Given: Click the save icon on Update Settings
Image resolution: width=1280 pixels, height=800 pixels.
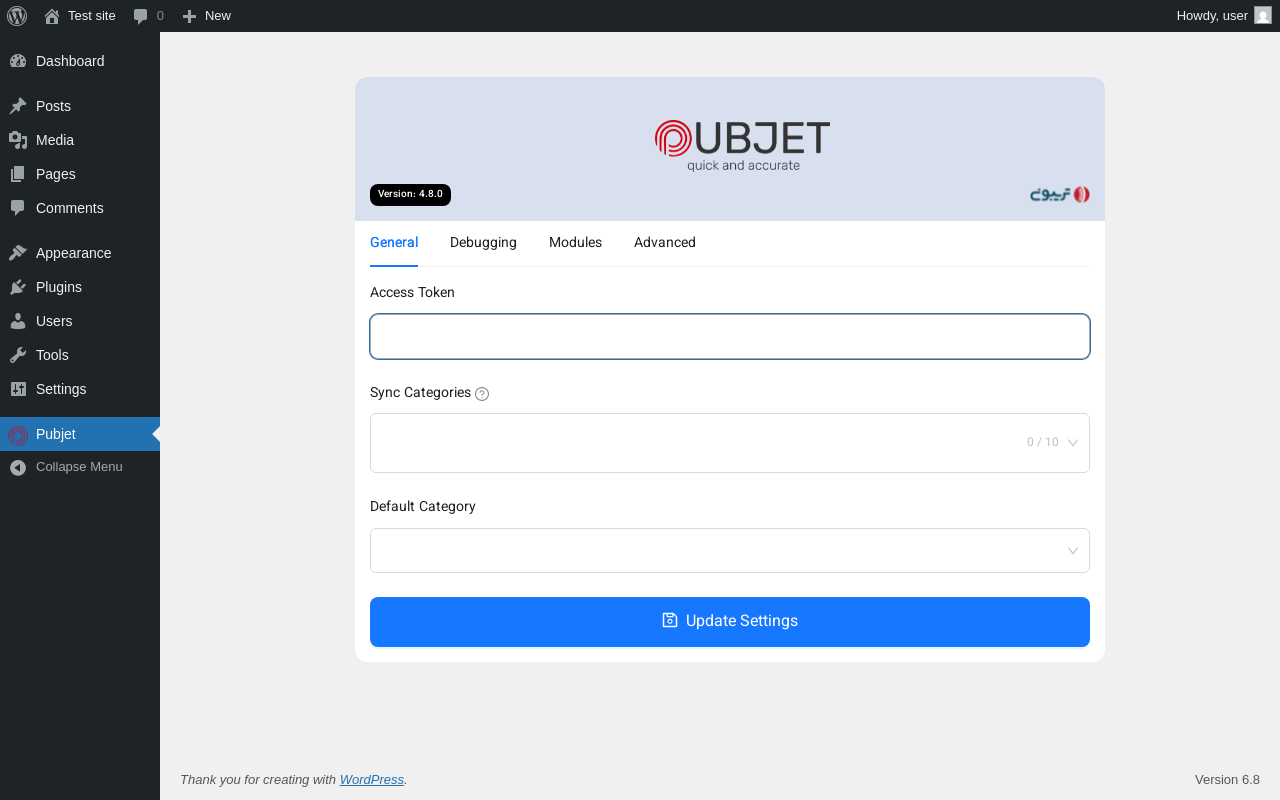Looking at the screenshot, I should [x=670, y=620].
